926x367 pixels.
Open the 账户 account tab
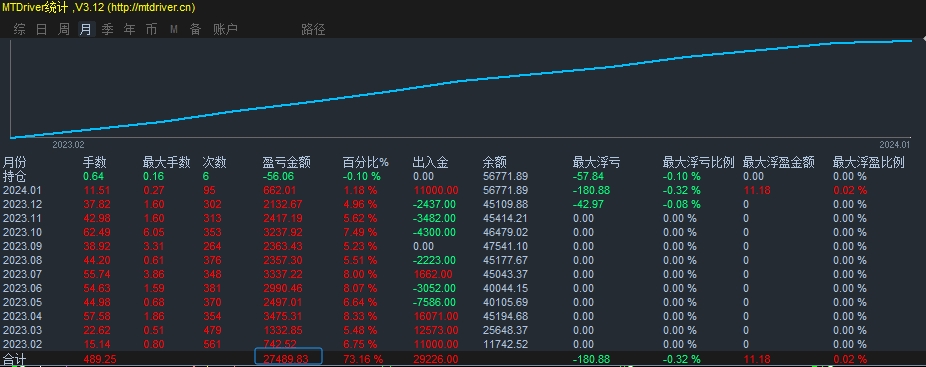click(225, 30)
